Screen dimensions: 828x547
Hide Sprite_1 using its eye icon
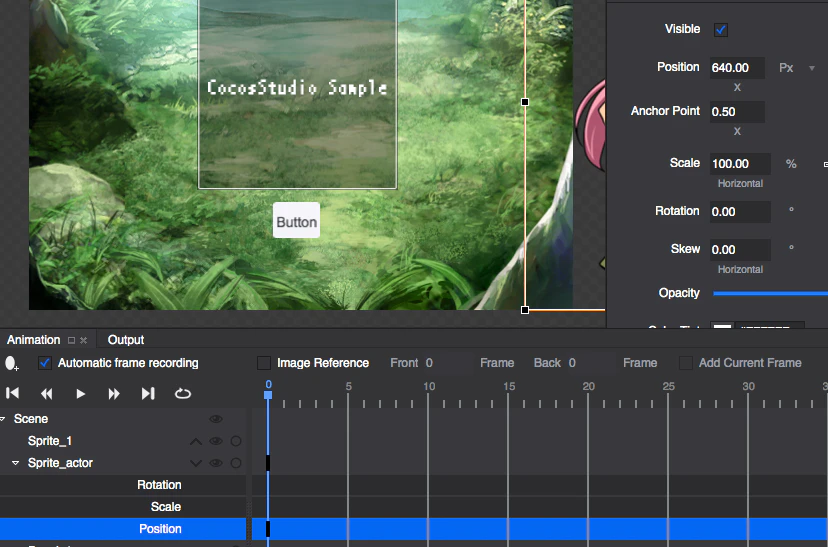tap(215, 441)
